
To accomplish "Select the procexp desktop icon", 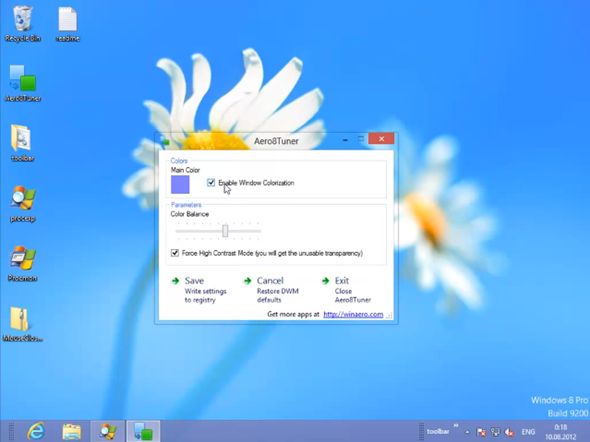I will point(23,204).
